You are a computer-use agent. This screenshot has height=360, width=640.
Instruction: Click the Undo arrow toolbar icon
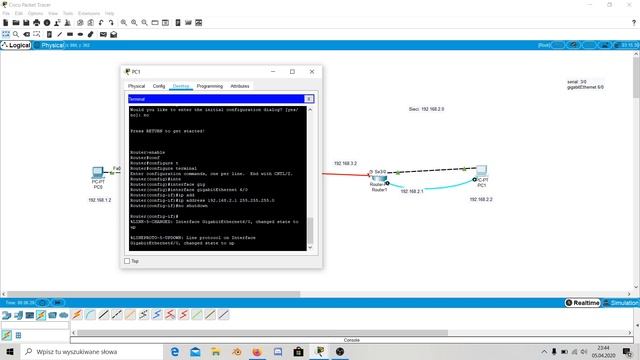(101, 23)
